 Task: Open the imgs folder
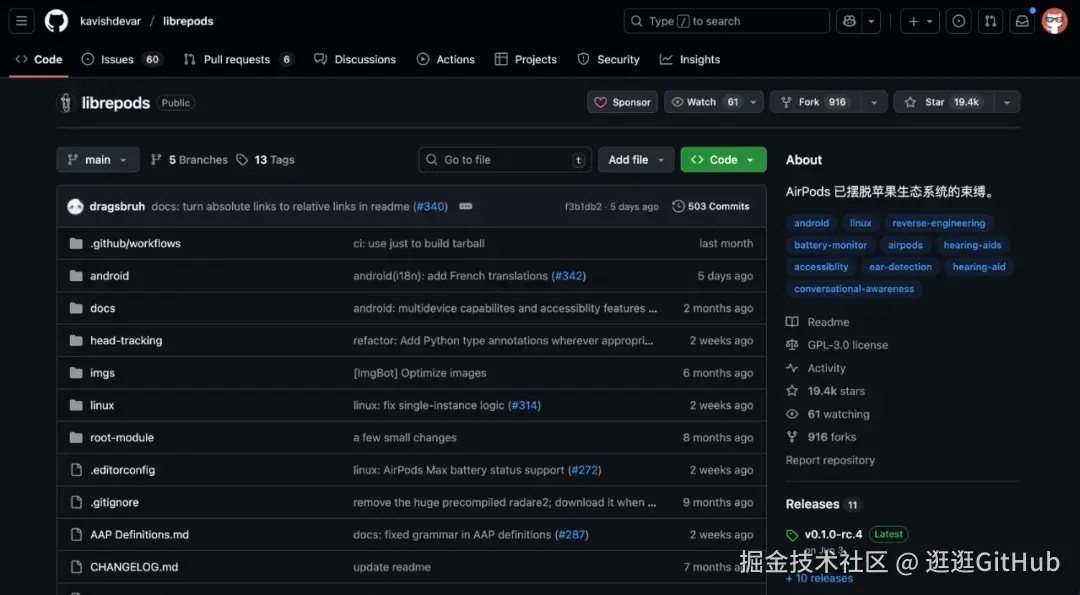click(x=102, y=373)
